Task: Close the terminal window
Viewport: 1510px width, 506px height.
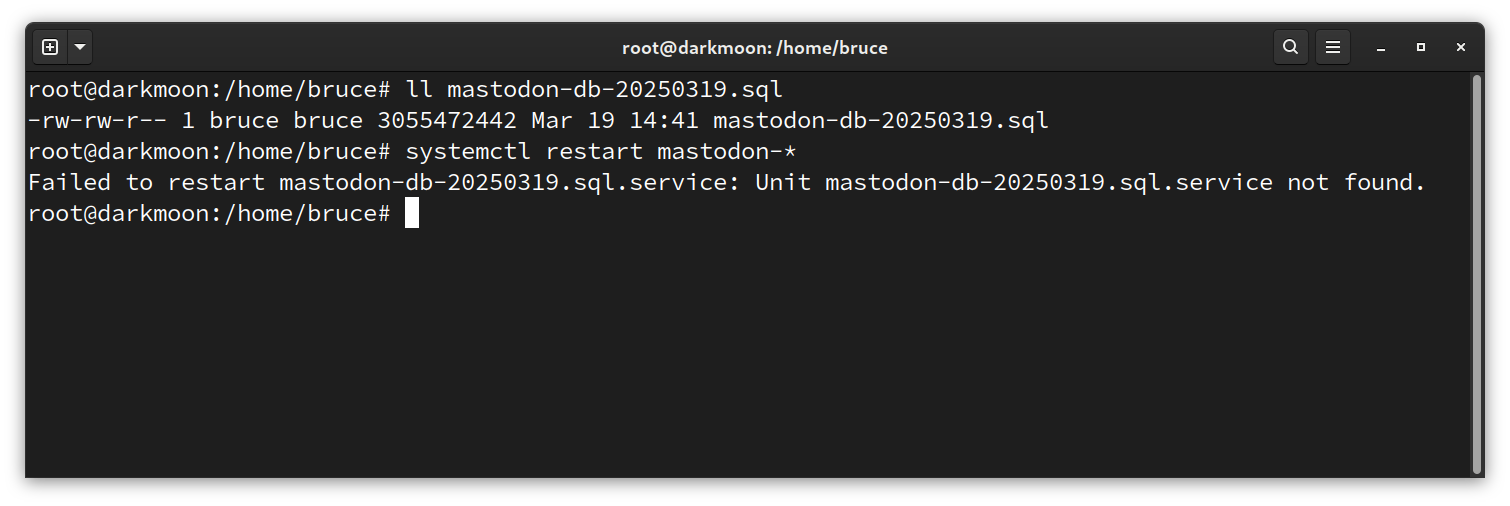Action: pyautogui.click(x=1461, y=47)
